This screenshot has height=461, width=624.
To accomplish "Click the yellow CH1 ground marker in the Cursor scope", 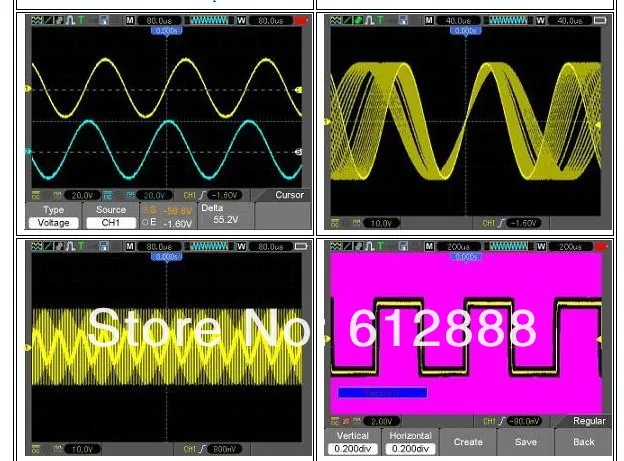I will tap(27, 88).
